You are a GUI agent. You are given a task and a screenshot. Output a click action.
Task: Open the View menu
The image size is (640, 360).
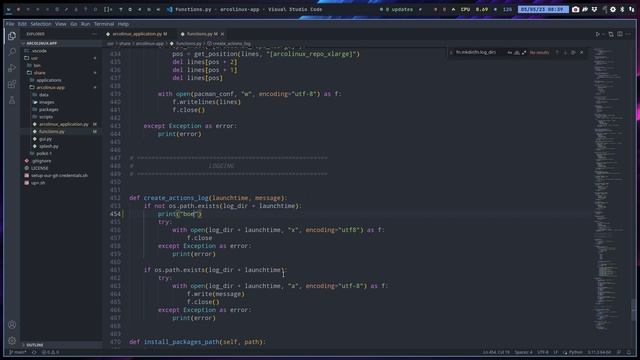(60, 24)
